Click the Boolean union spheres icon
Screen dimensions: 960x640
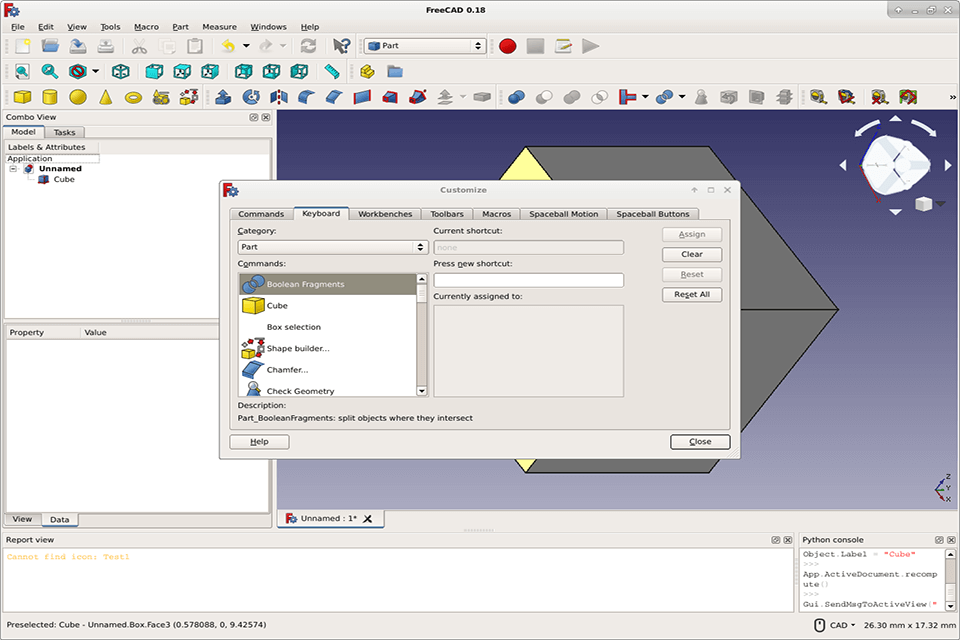tap(572, 97)
